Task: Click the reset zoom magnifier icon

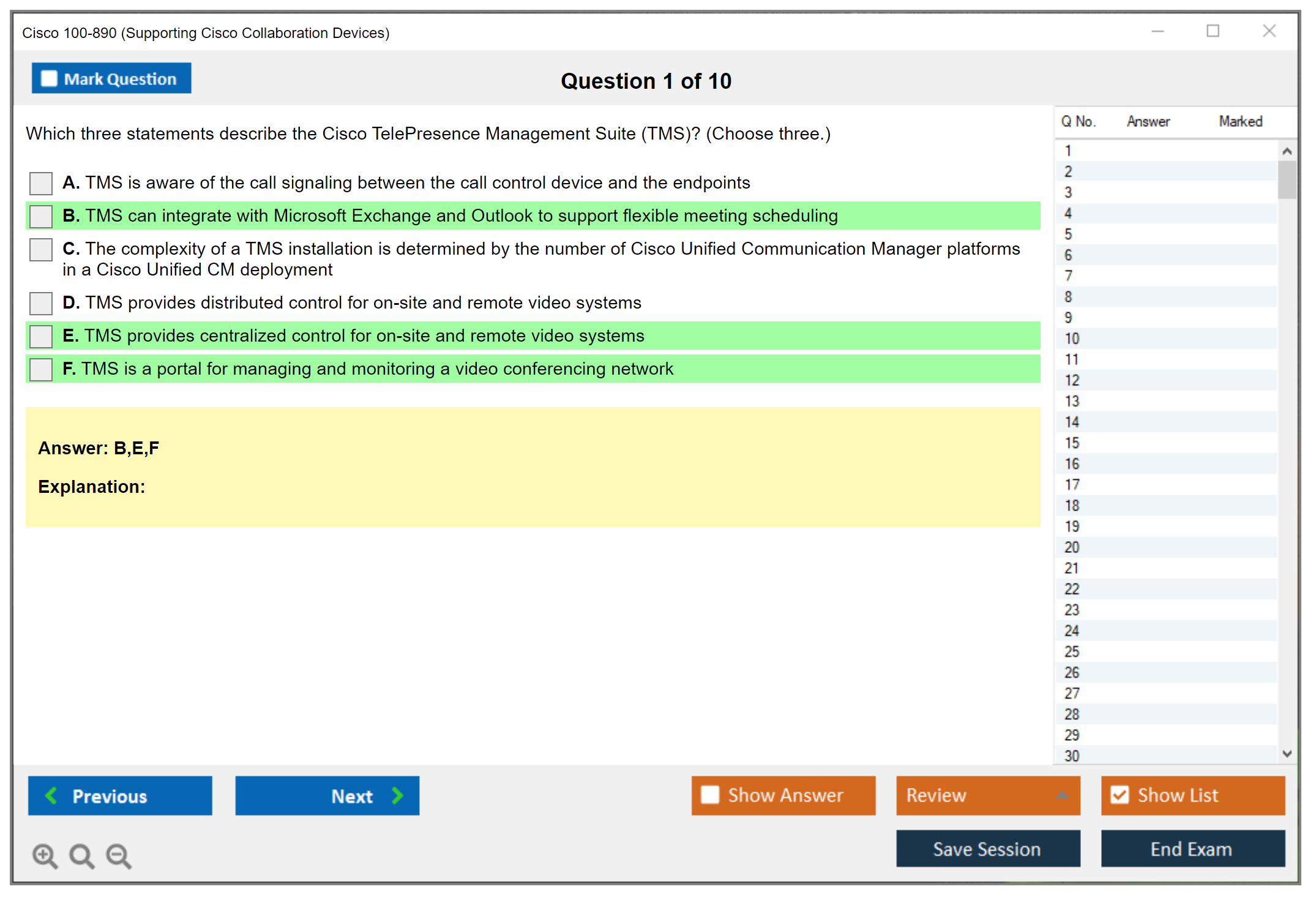Action: tap(81, 855)
